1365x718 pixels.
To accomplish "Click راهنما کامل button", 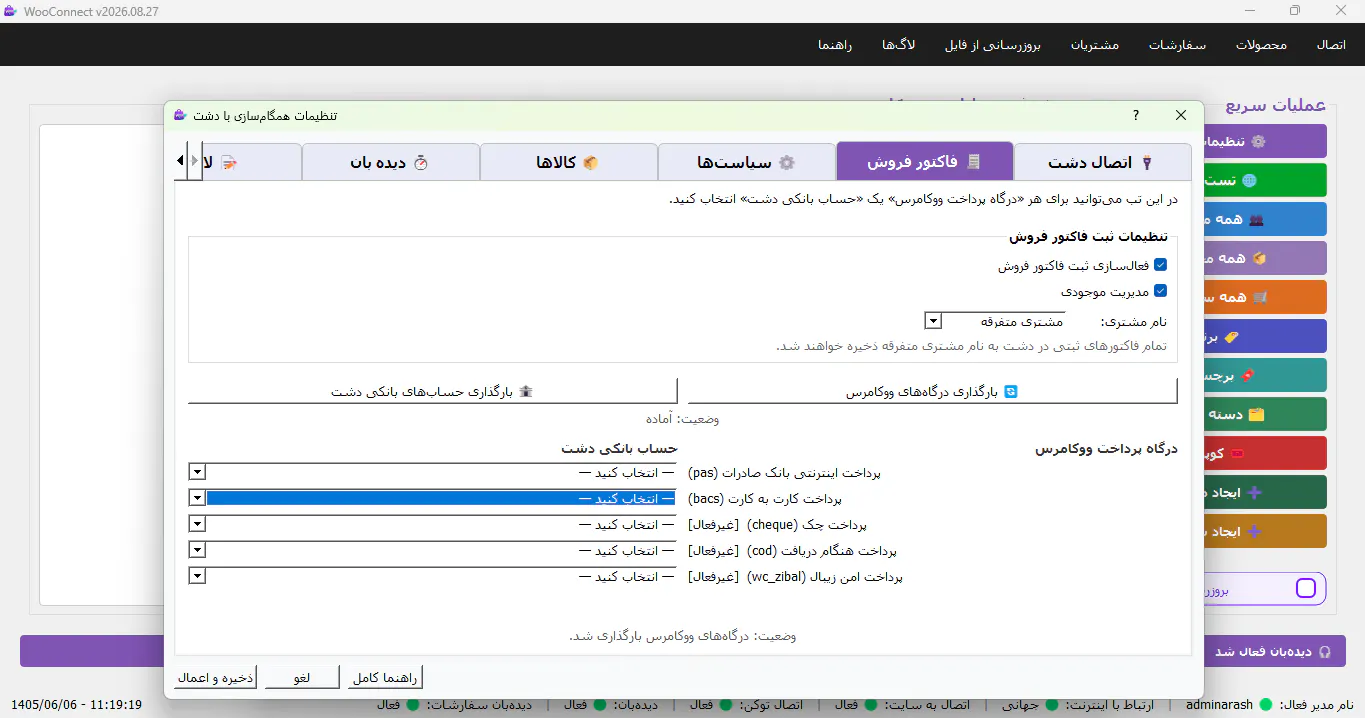I will click(x=386, y=677).
